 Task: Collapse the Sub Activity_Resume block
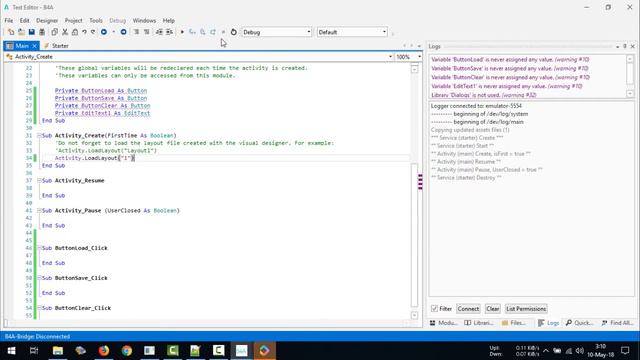point(39,180)
